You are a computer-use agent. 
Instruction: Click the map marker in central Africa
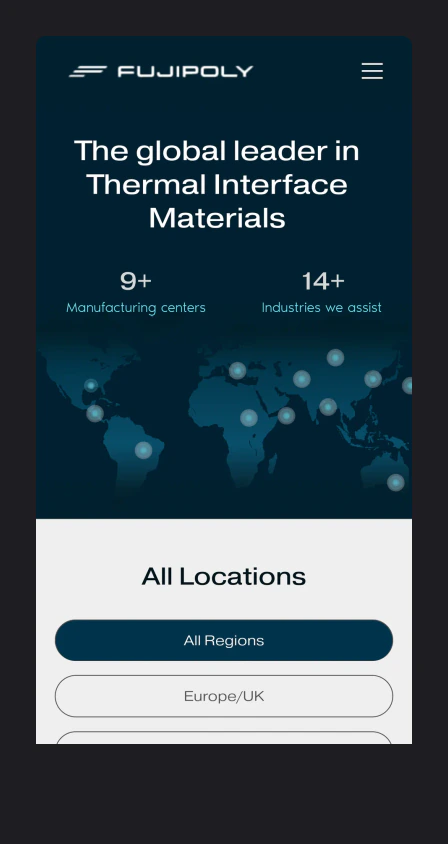tap(249, 418)
